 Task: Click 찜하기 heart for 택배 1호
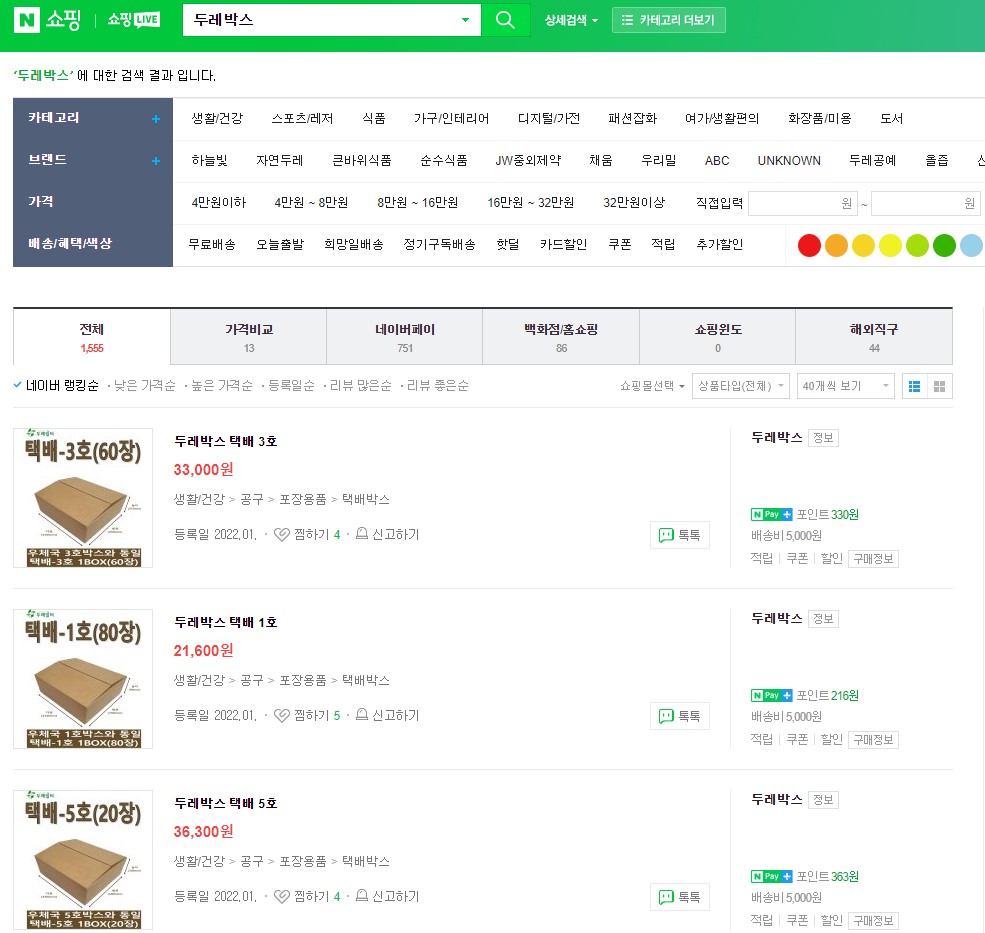pyautogui.click(x=282, y=716)
